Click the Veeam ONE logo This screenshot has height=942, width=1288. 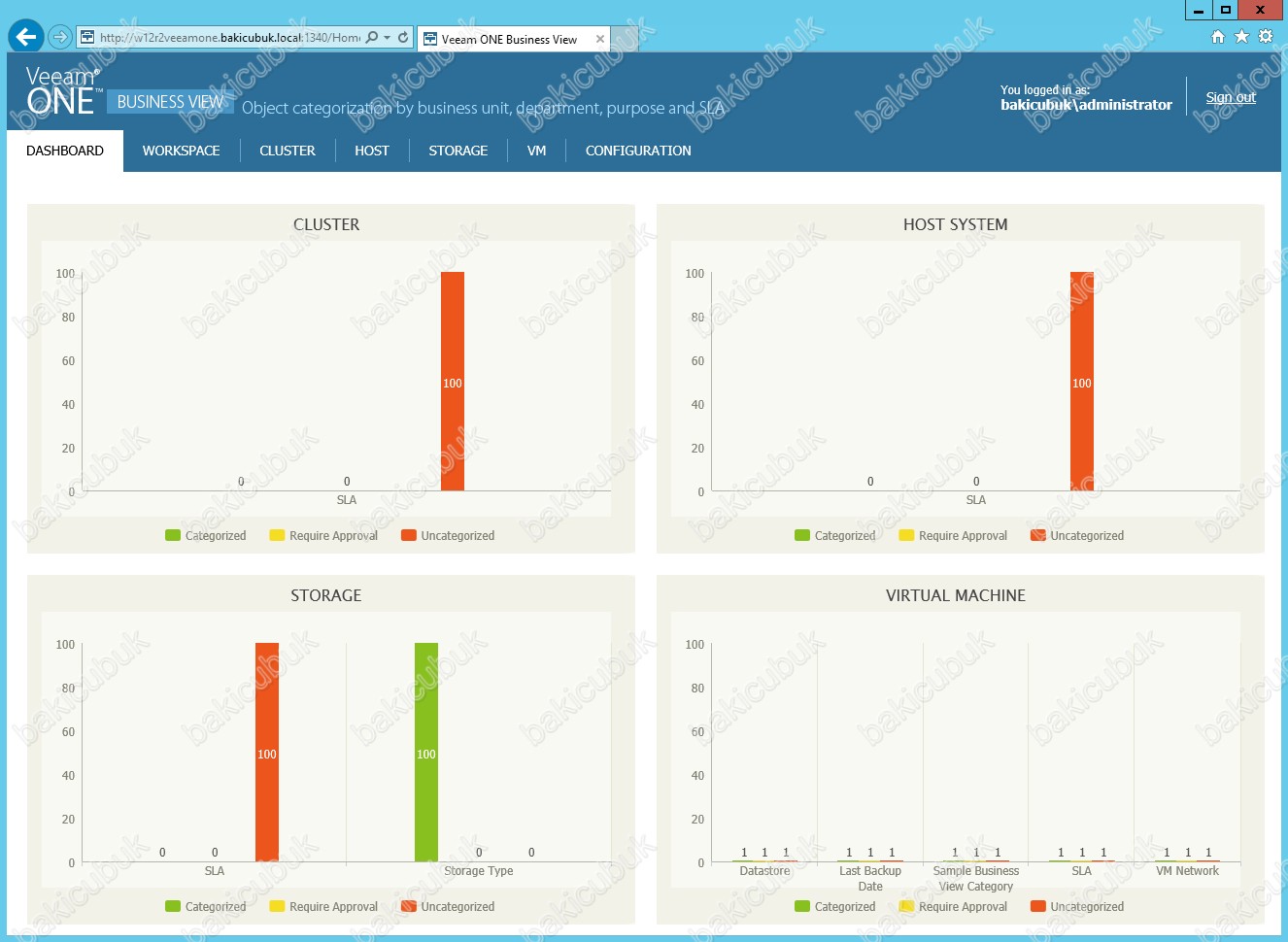(x=63, y=90)
